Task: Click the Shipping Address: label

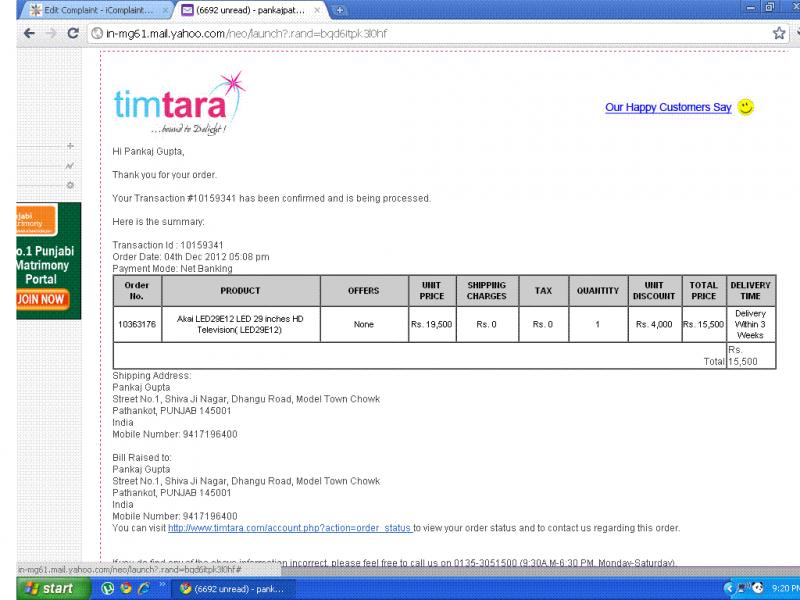Action: [x=152, y=376]
